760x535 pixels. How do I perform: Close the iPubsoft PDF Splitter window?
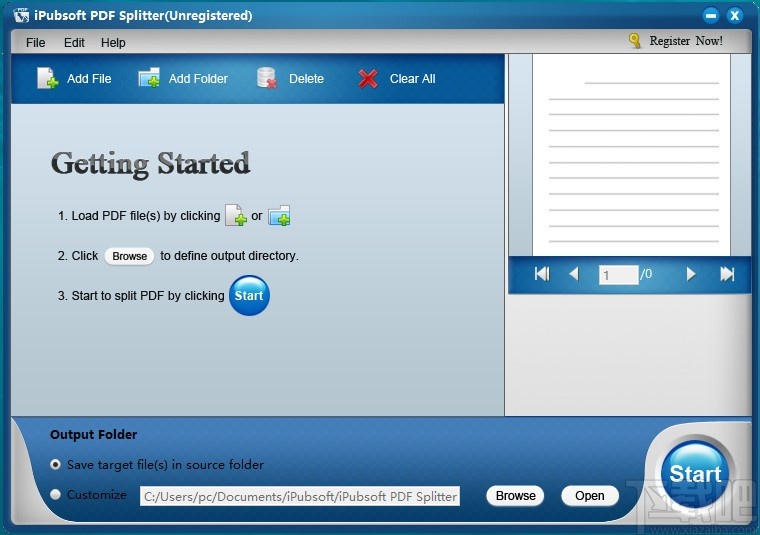(x=735, y=16)
